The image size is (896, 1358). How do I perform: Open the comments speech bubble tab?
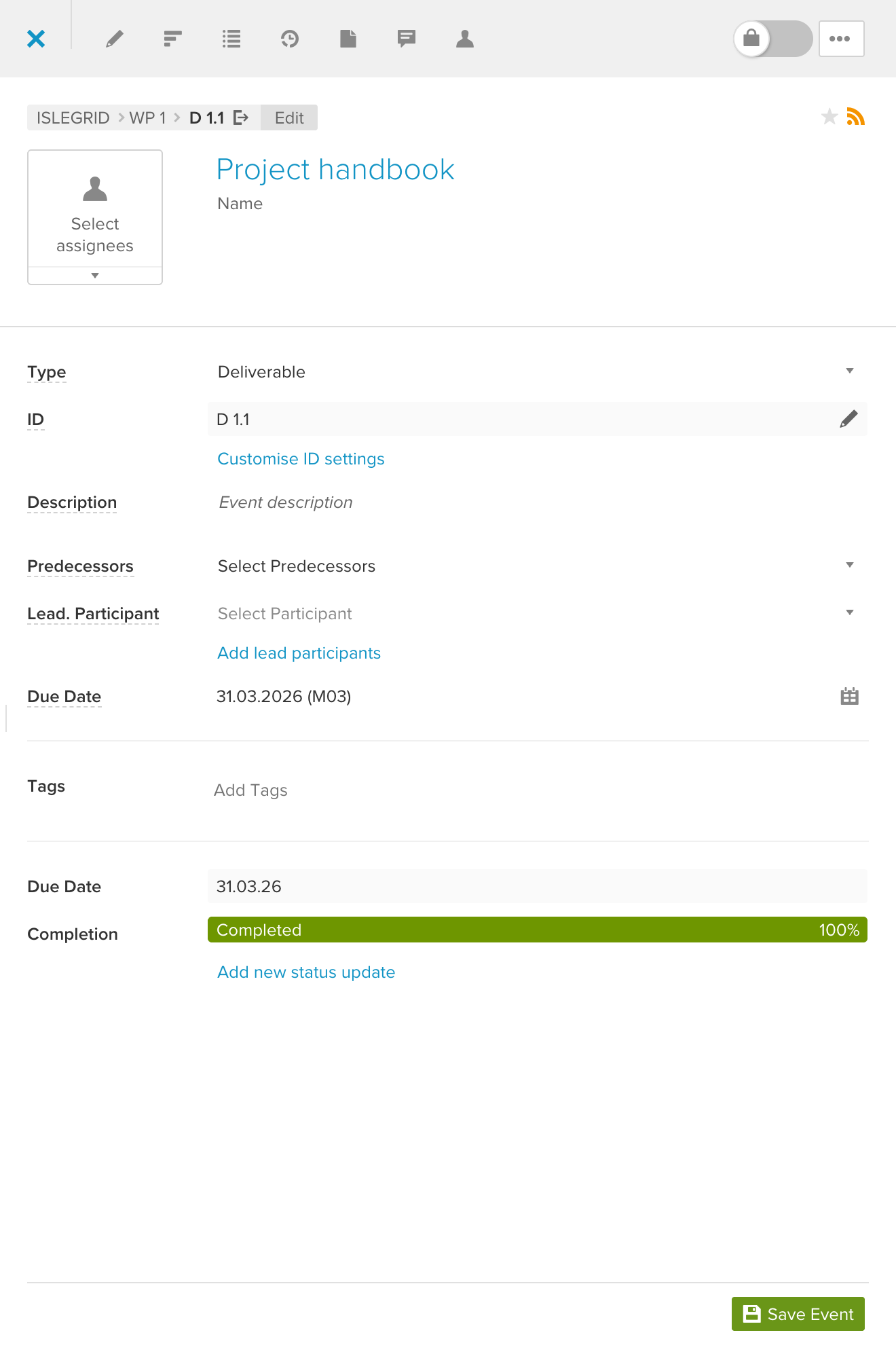407,39
